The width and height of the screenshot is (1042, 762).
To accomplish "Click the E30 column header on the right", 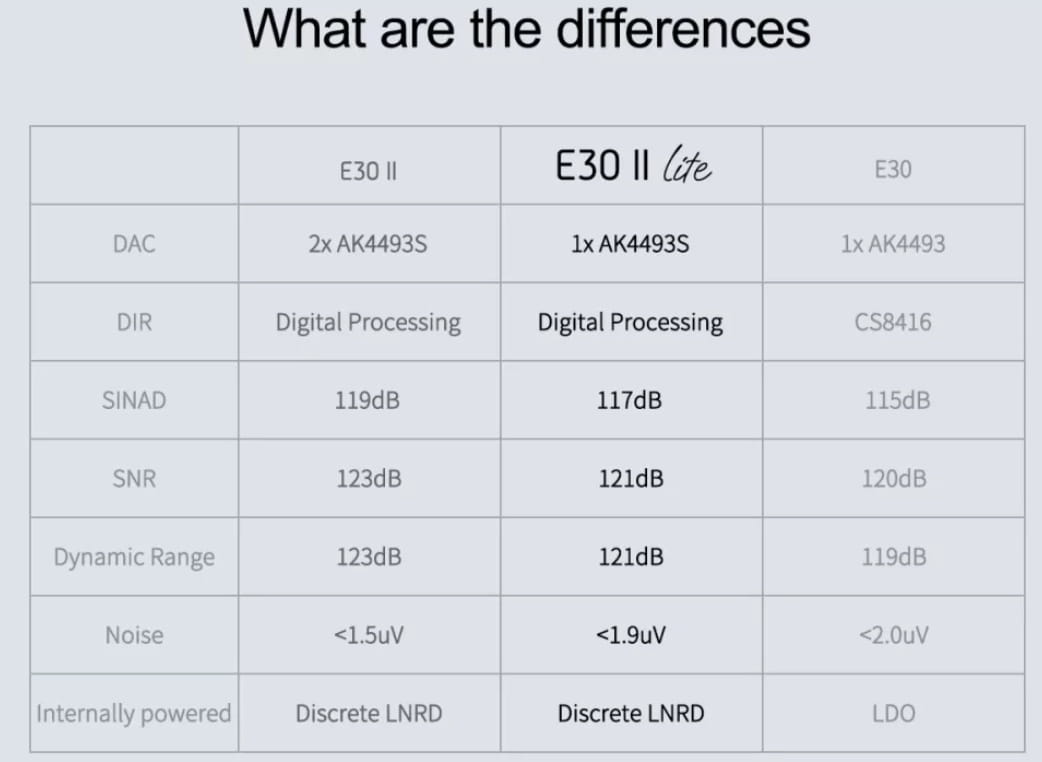I will (x=893, y=170).
